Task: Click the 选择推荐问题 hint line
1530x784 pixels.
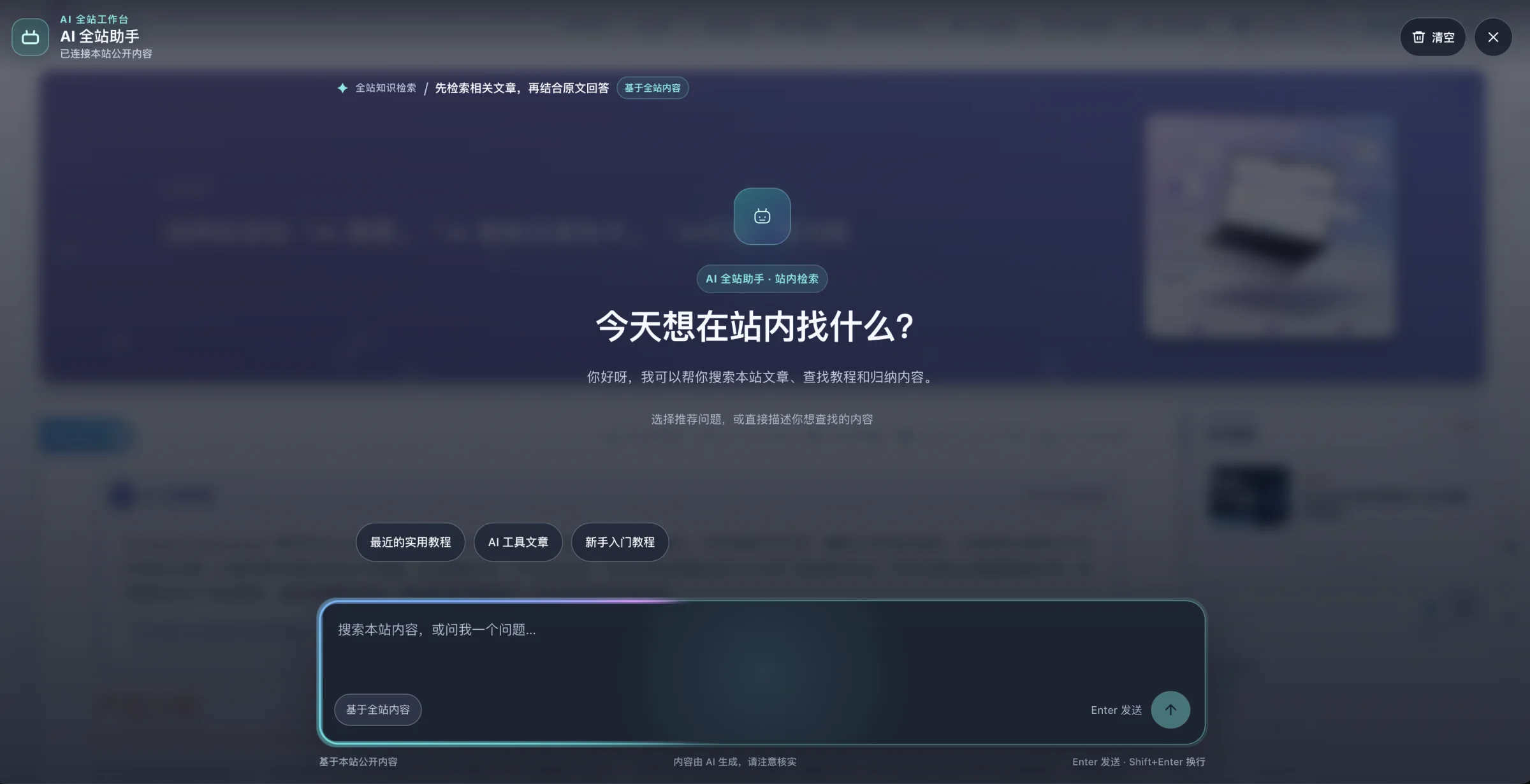Action: [762, 419]
